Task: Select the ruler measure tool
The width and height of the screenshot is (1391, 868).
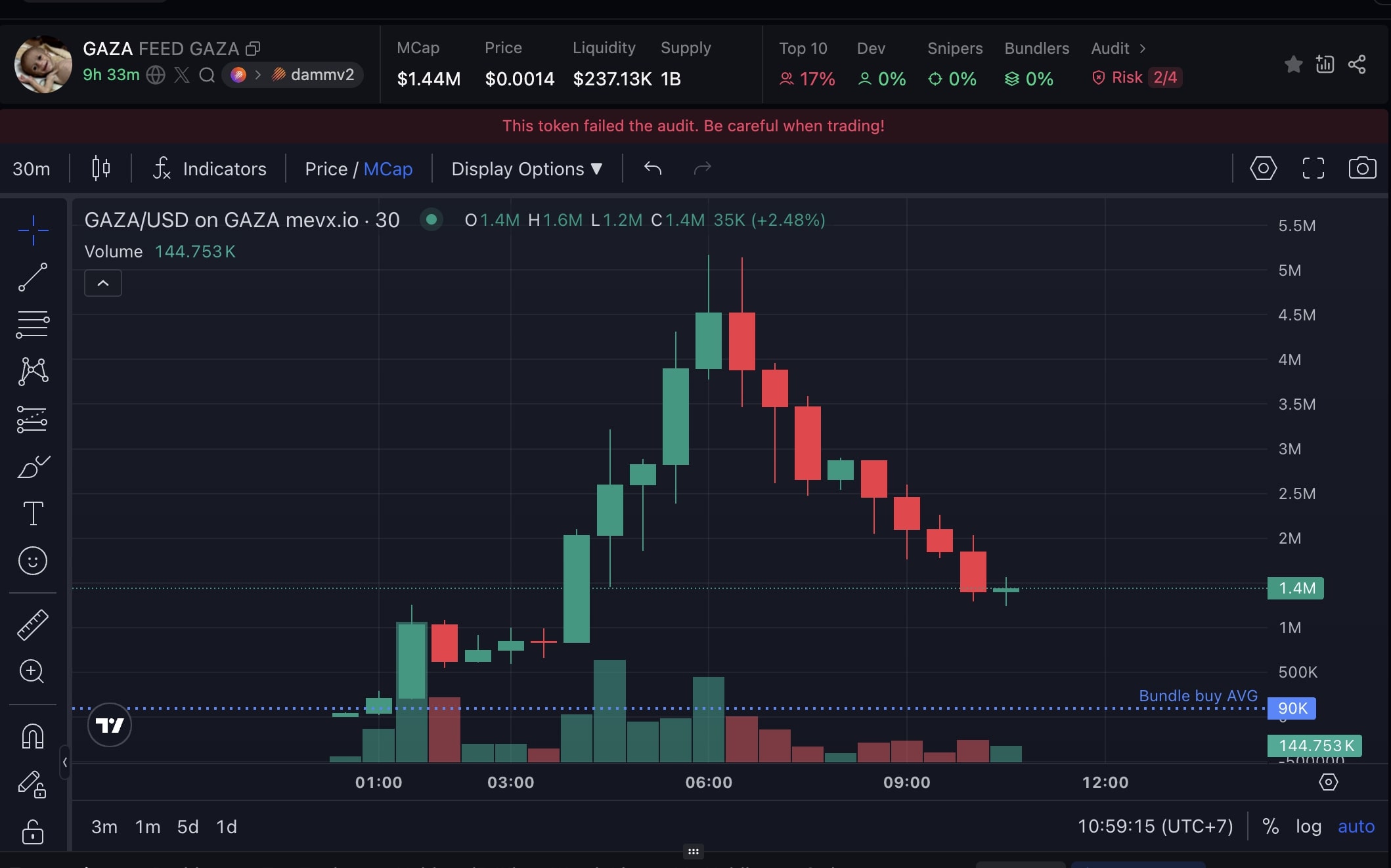Action: [33, 624]
